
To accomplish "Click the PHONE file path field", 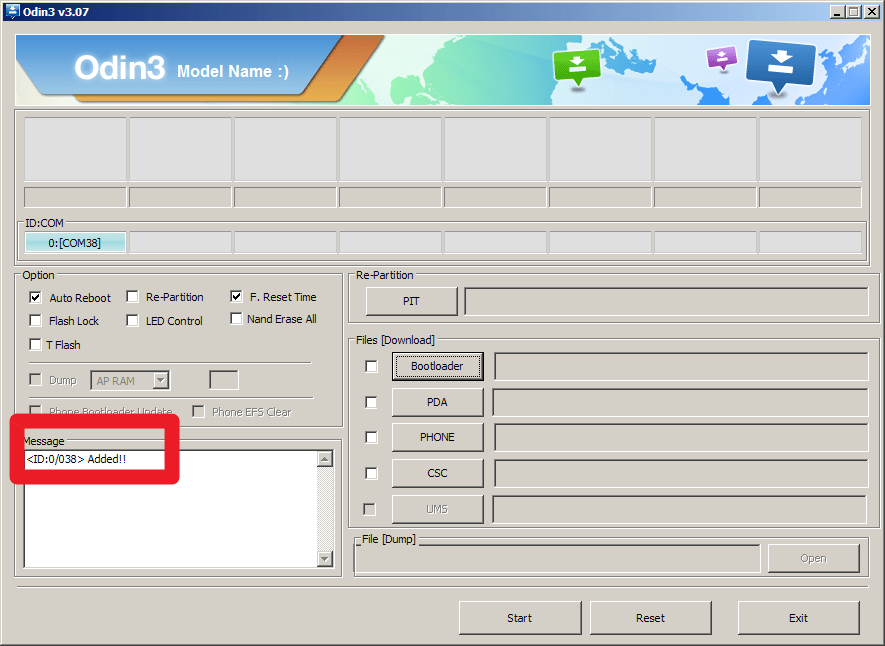I will coord(681,437).
